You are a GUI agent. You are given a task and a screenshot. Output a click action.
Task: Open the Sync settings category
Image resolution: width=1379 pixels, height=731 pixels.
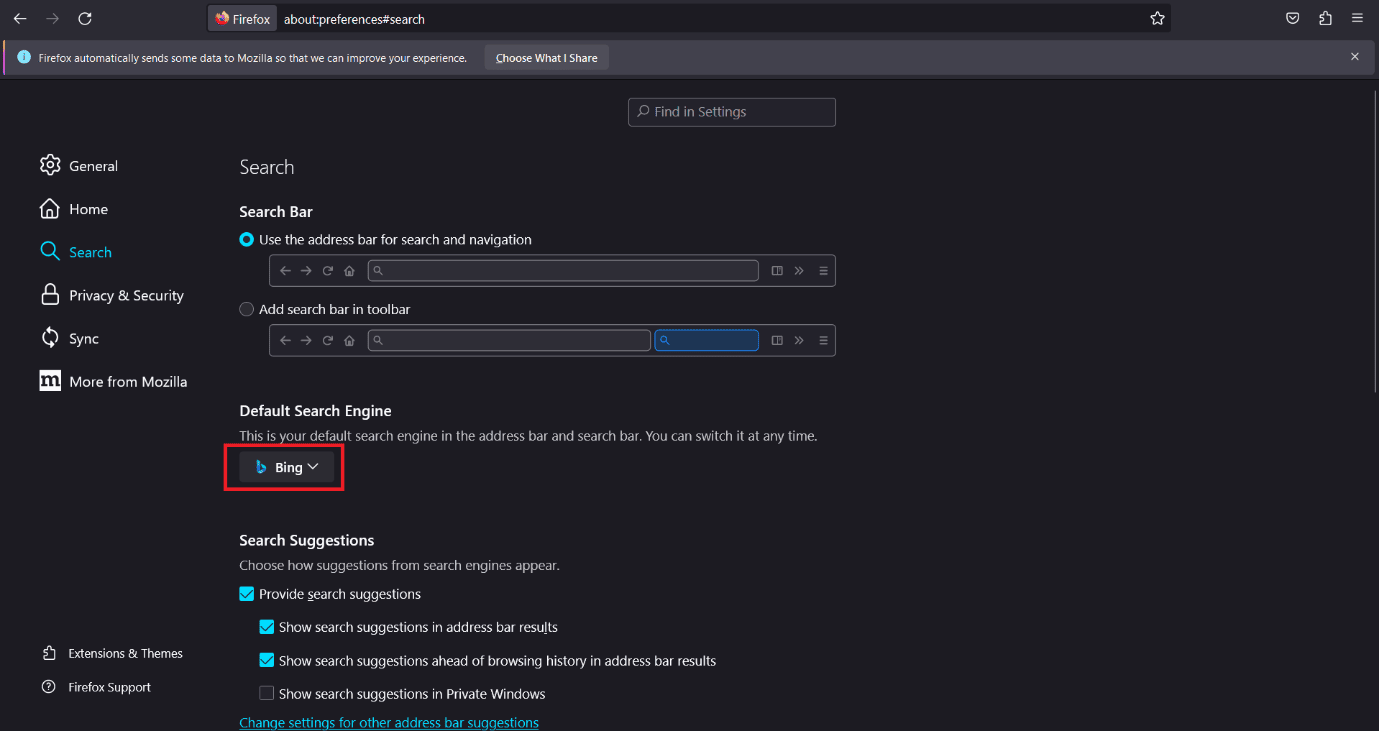[69, 338]
